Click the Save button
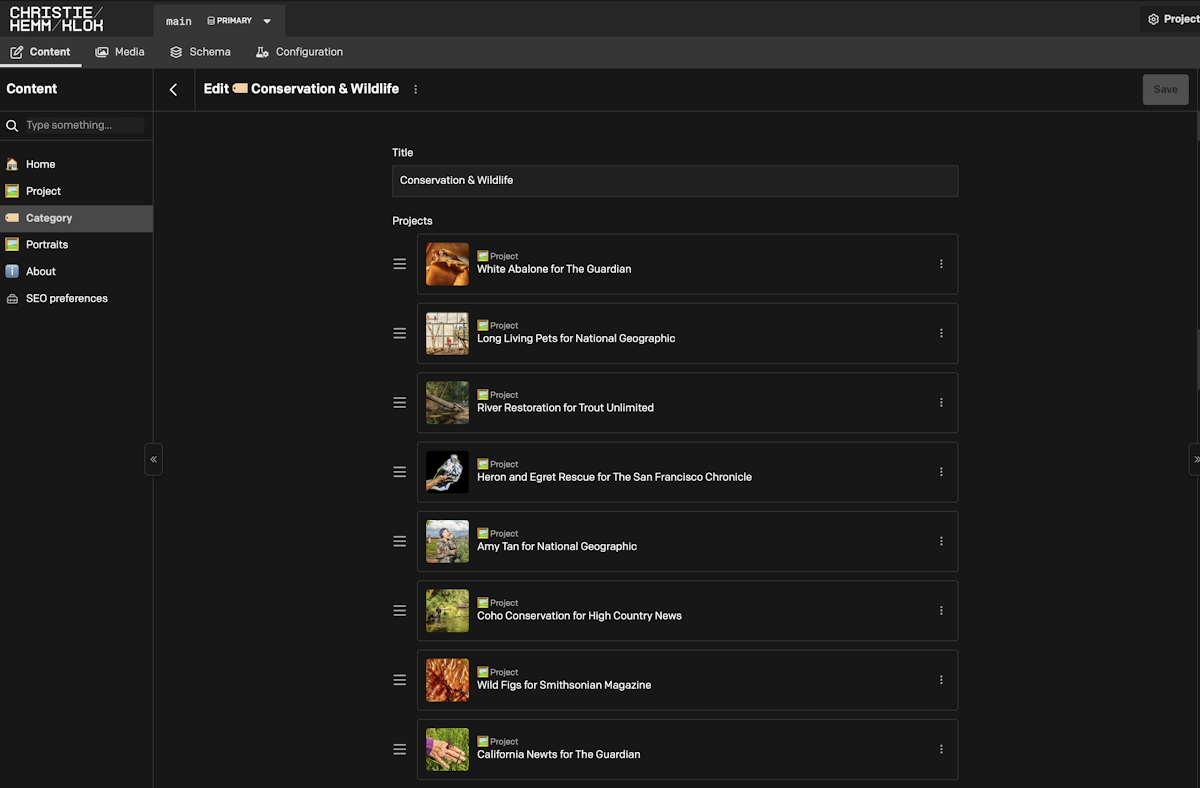Viewport: 1200px width, 788px height. coord(1166,89)
